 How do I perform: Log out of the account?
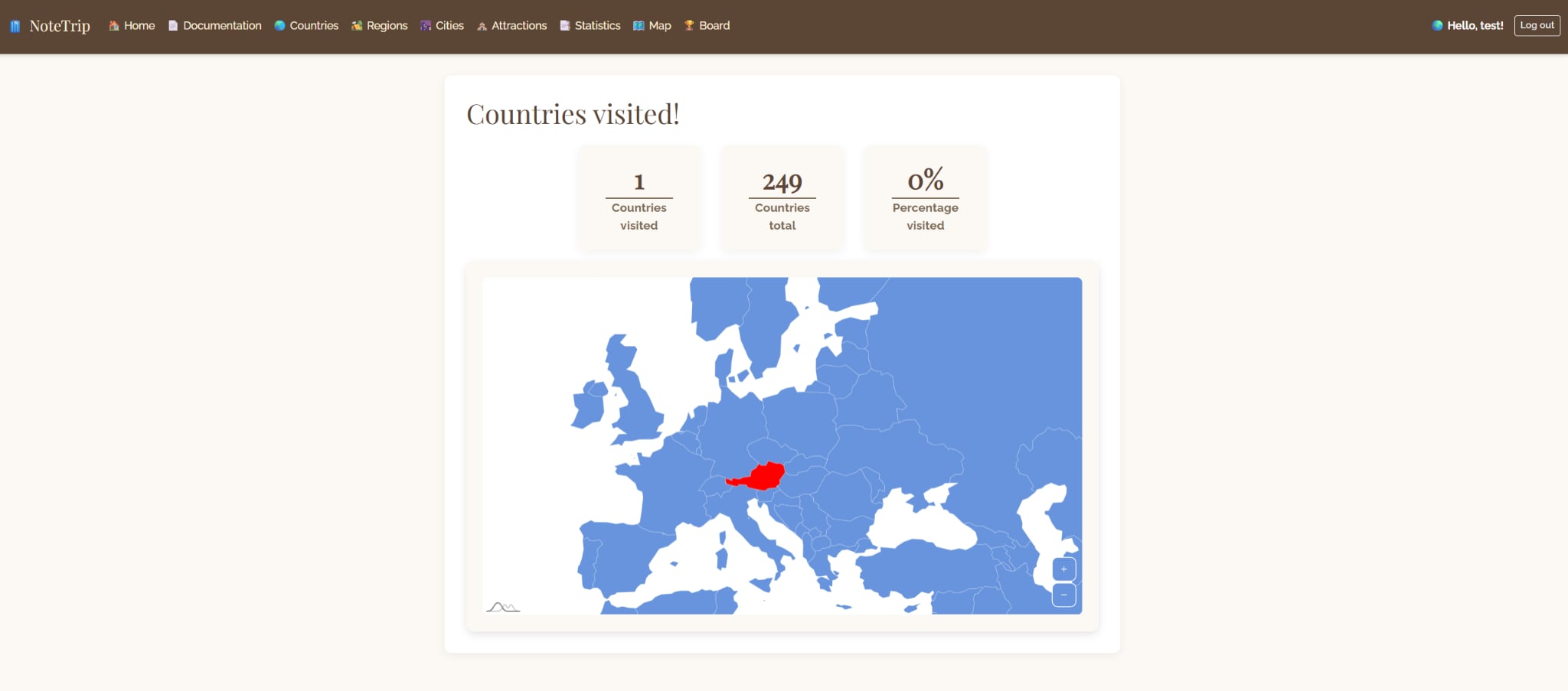pyautogui.click(x=1537, y=25)
